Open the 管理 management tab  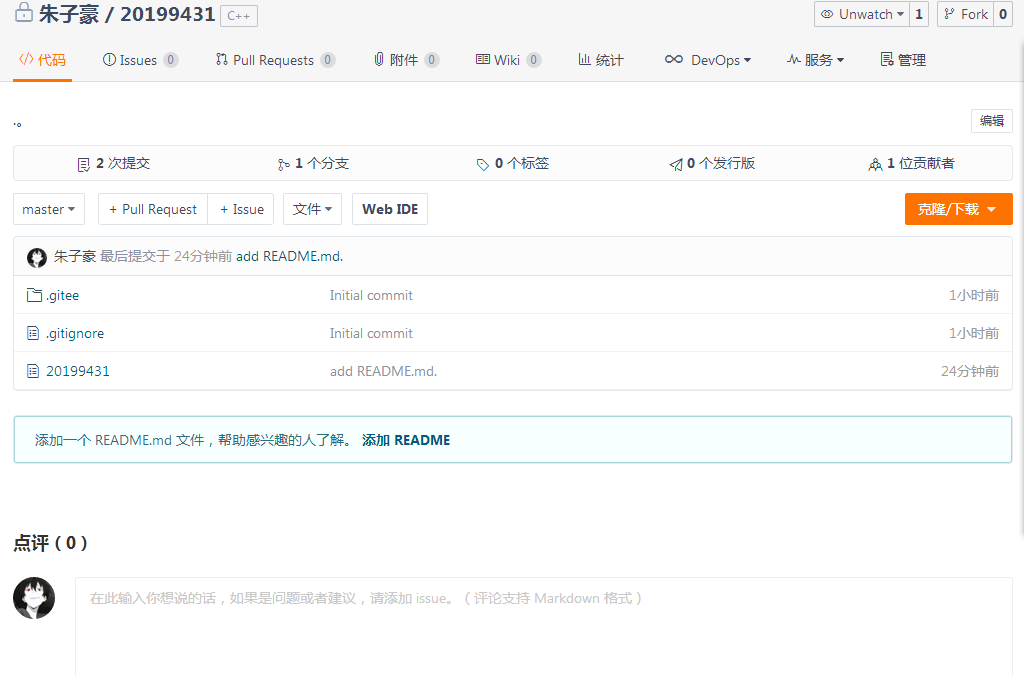pyautogui.click(x=903, y=60)
